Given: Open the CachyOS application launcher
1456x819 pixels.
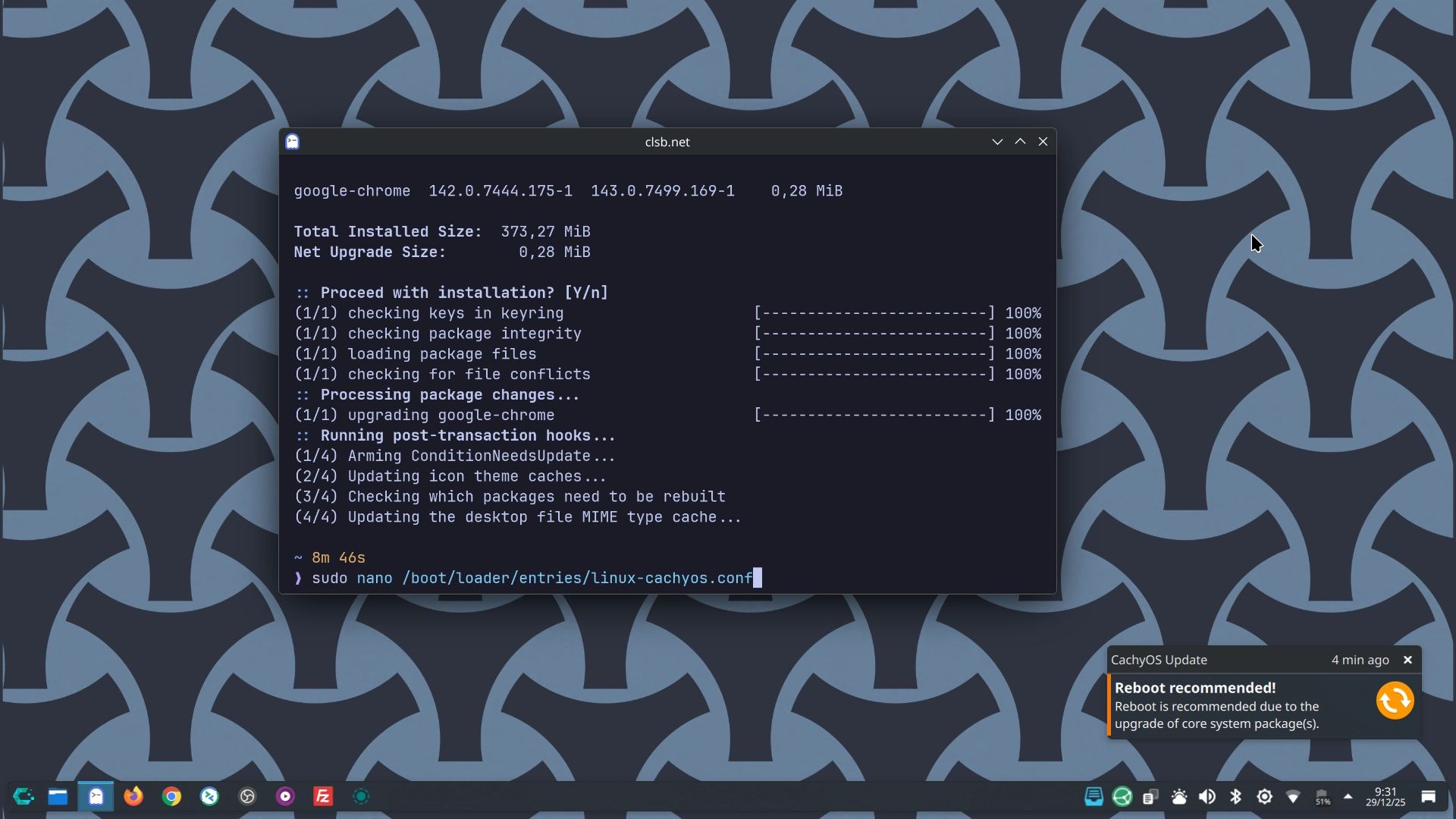Looking at the screenshot, I should click(24, 796).
